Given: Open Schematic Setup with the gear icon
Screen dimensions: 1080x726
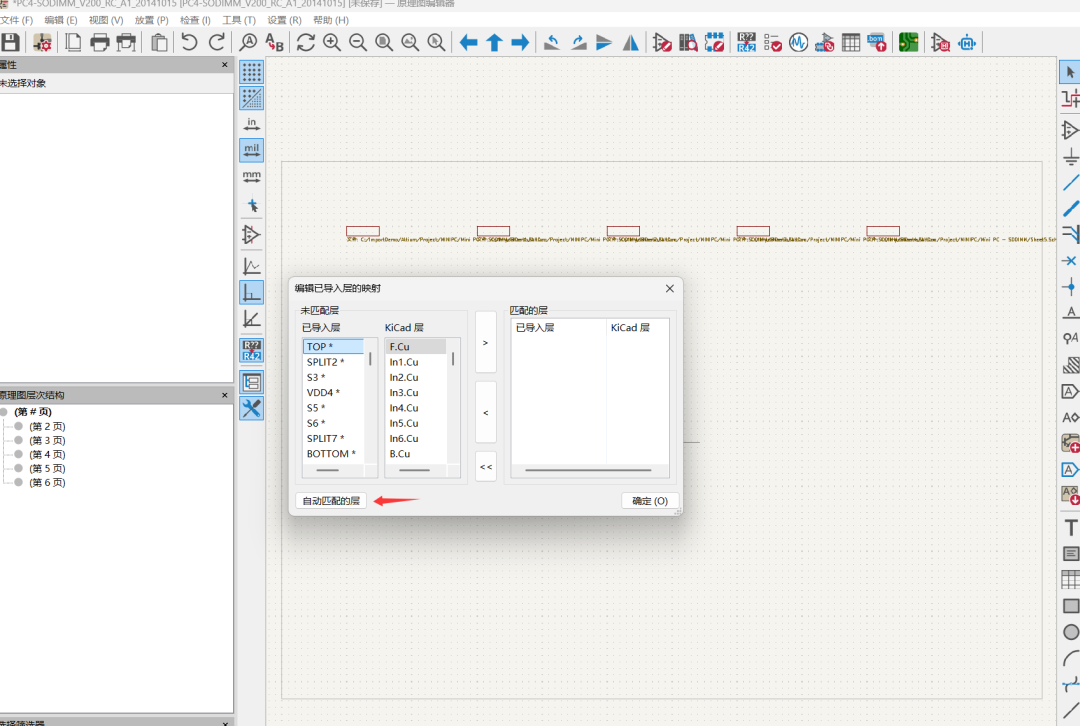Looking at the screenshot, I should pos(43,43).
